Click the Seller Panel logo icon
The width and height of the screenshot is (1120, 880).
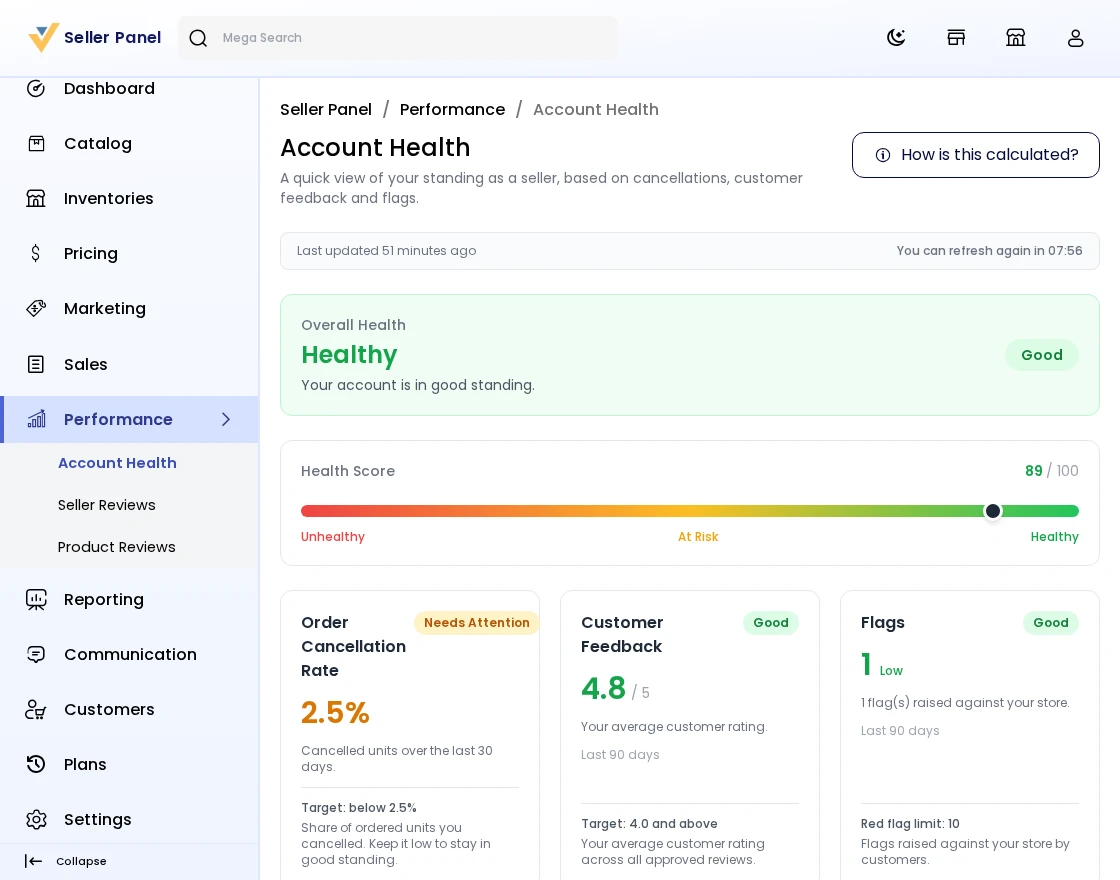coord(43,37)
